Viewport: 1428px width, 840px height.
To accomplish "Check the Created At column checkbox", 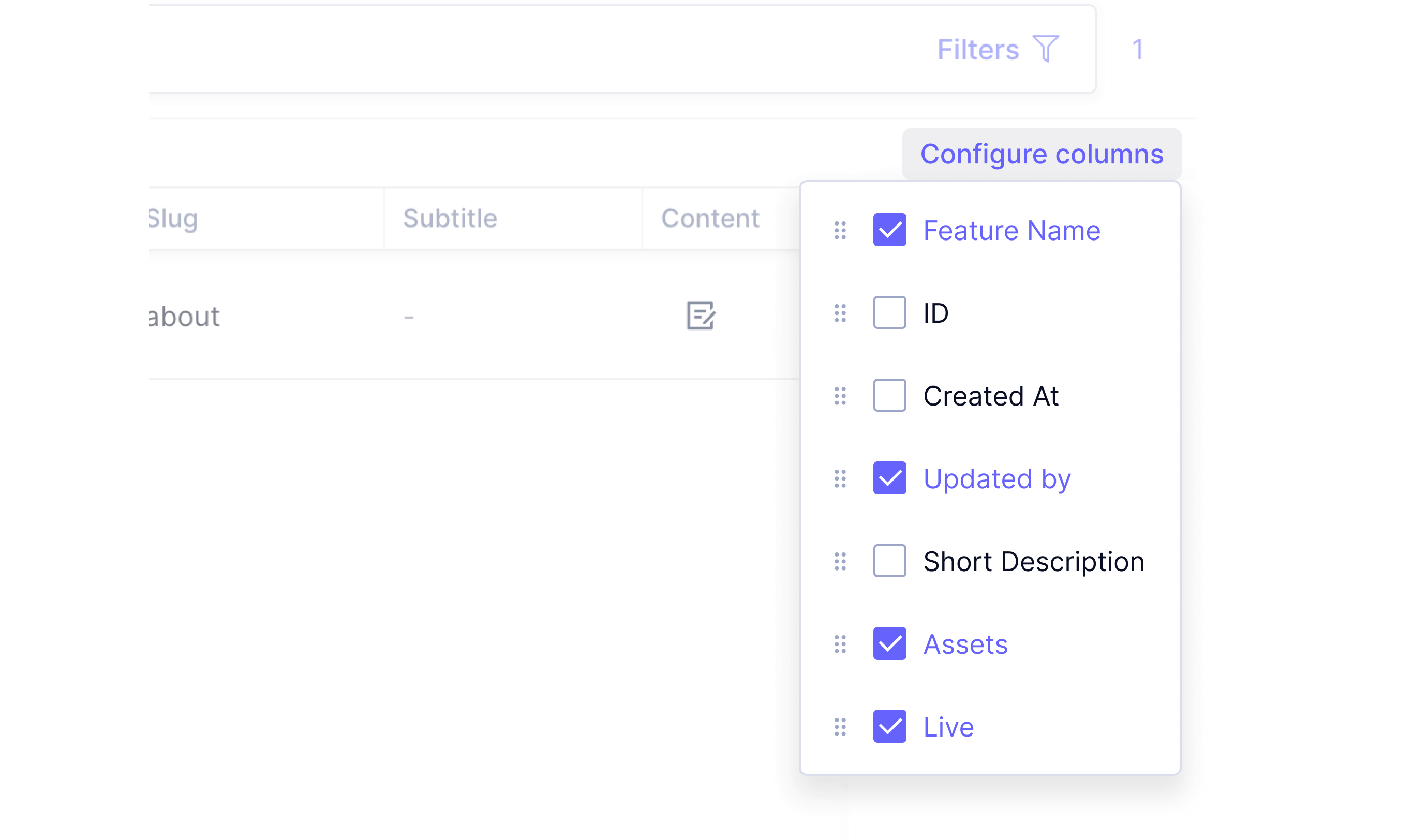I will pyautogui.click(x=889, y=395).
